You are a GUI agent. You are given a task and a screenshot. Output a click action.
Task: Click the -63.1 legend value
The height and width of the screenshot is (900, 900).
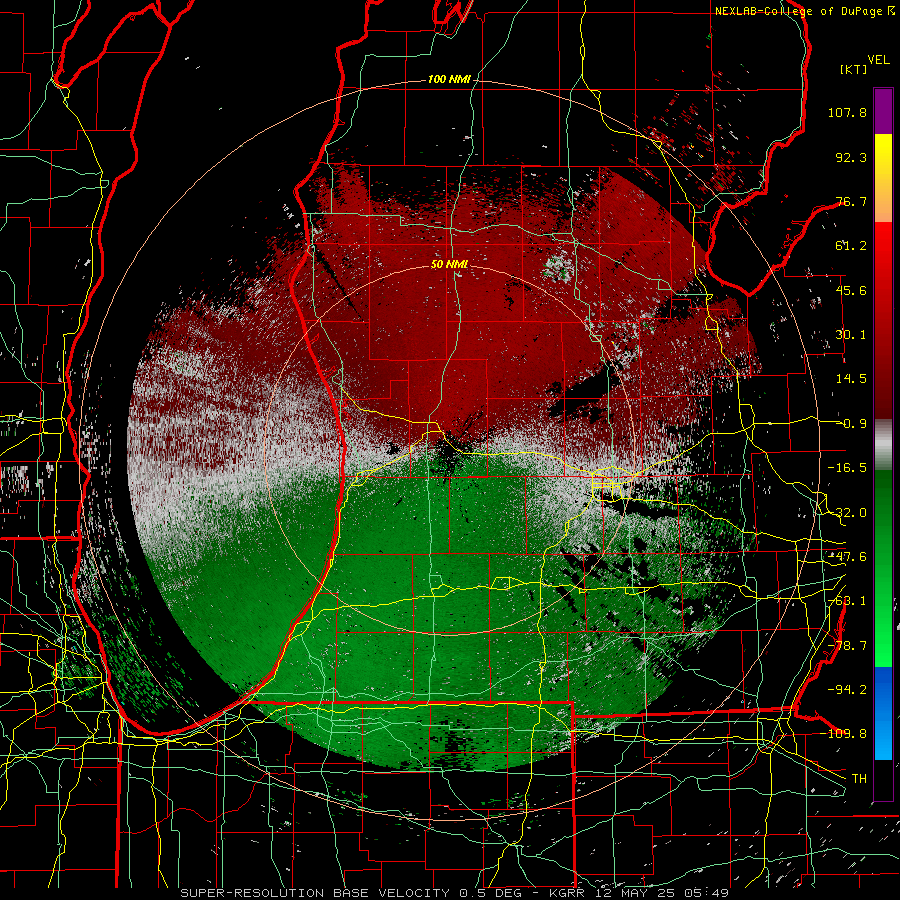click(x=847, y=601)
